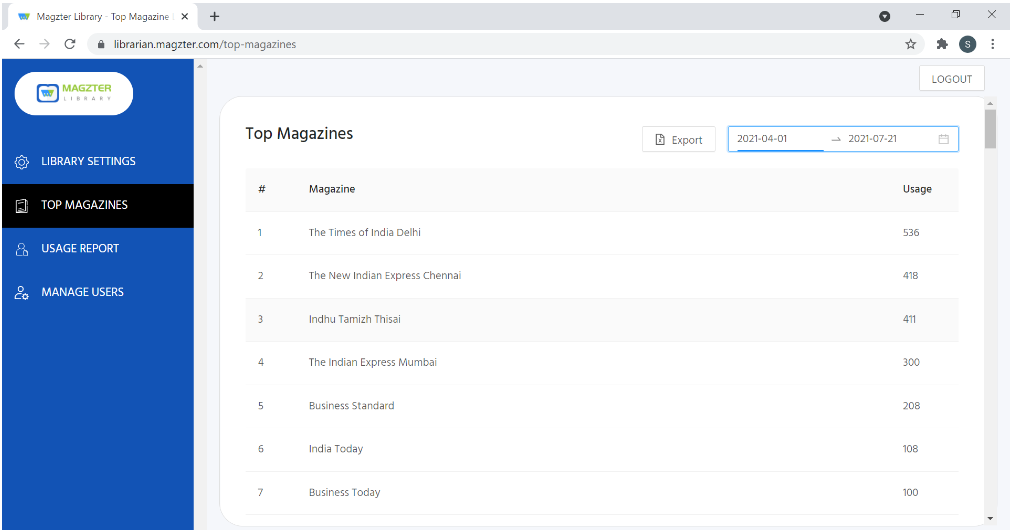Open Library Settings menu
1013x530 pixels.
pos(98,162)
